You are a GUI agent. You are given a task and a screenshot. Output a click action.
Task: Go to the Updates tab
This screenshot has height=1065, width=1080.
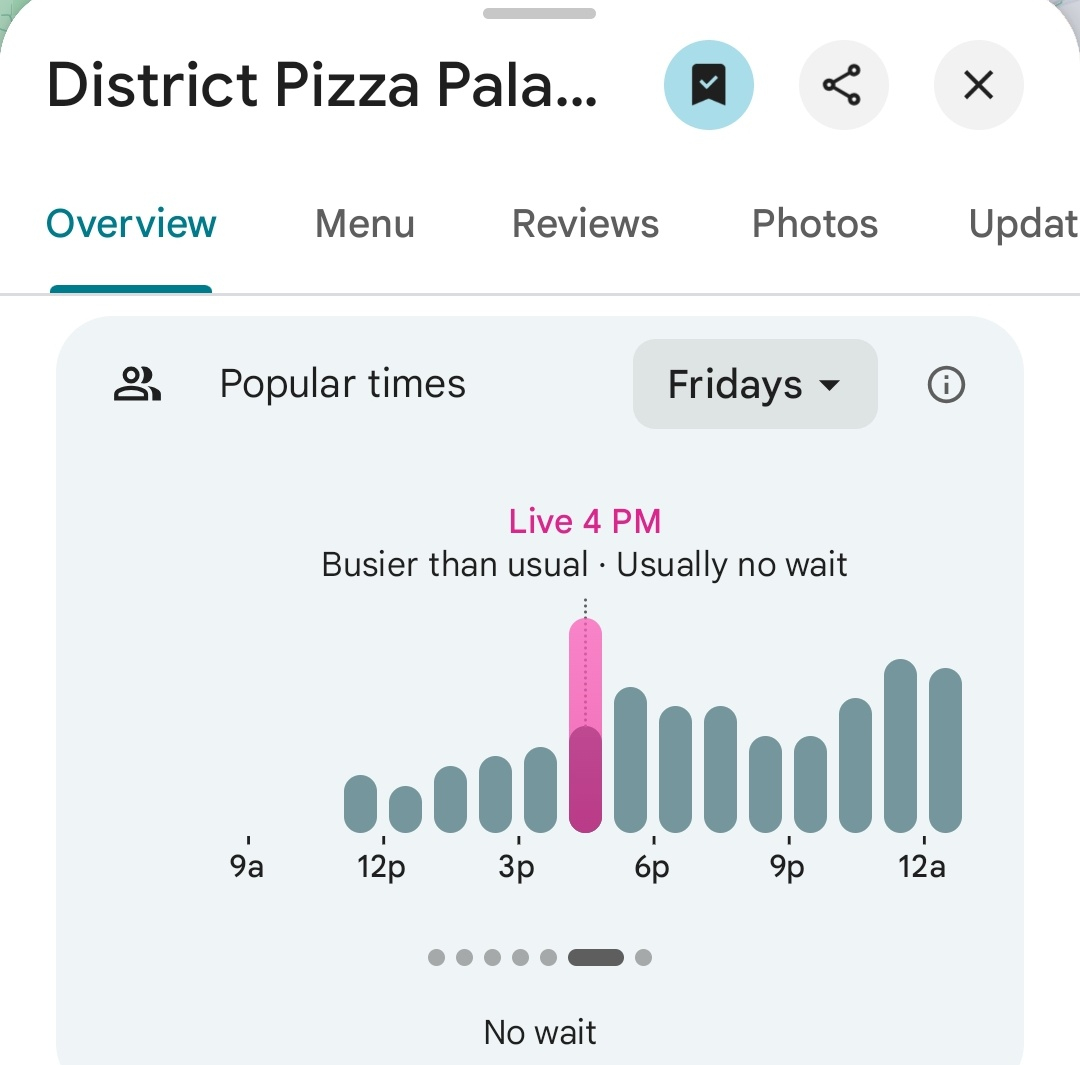(1024, 223)
